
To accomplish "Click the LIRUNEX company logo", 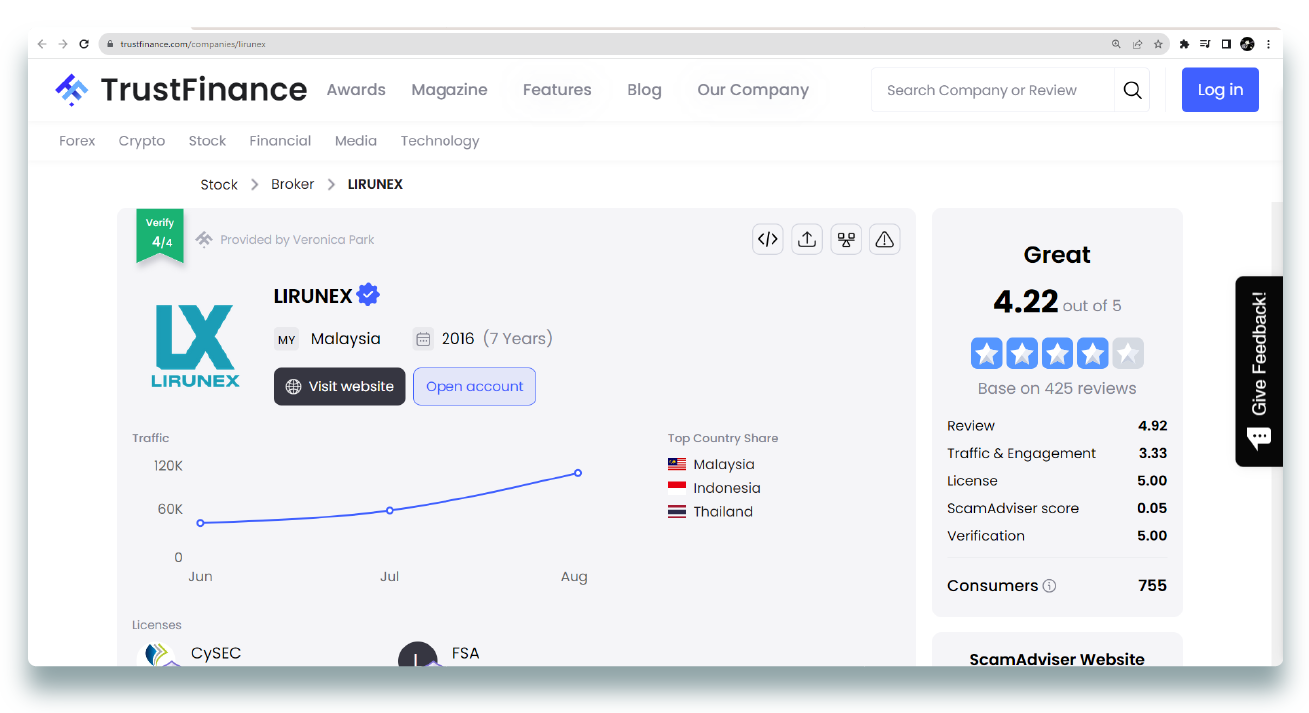I will (195, 346).
